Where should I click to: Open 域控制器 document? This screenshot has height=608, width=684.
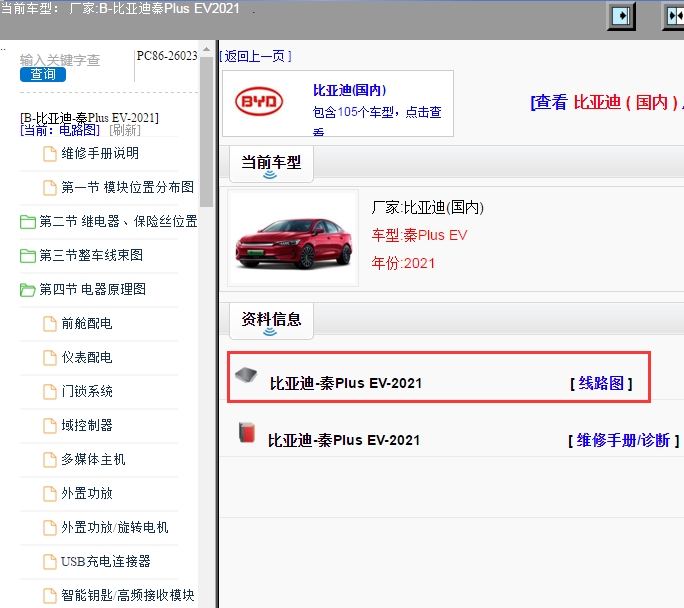(x=87, y=426)
